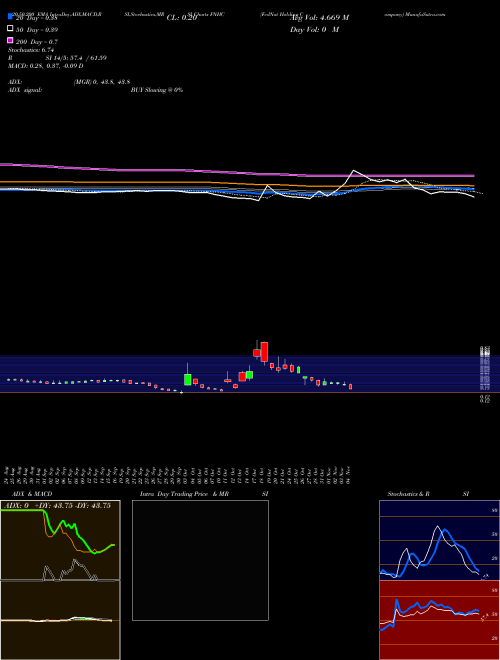Click the blue 20 Day EMA legend swatch
The height and width of the screenshot is (660, 500).
pyautogui.click(x=10, y=17)
